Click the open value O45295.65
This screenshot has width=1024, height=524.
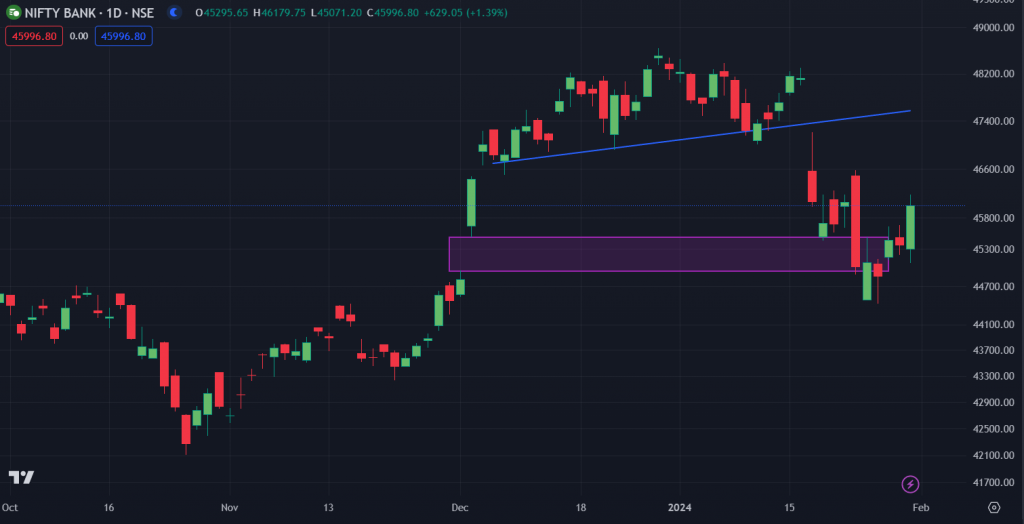pyautogui.click(x=221, y=12)
